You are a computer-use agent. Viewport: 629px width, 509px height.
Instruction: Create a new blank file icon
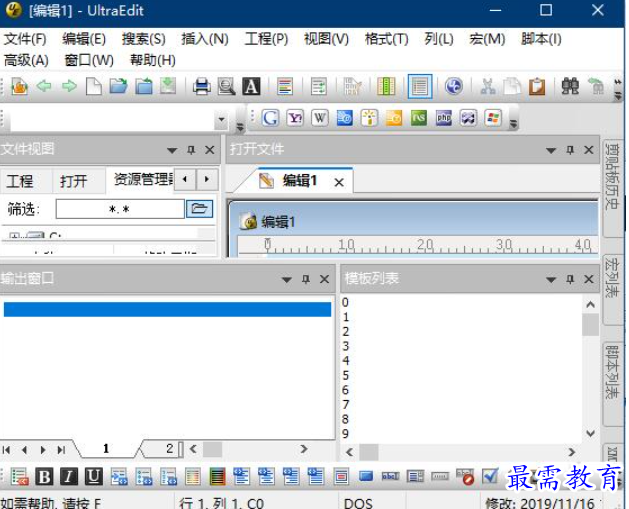coord(93,86)
